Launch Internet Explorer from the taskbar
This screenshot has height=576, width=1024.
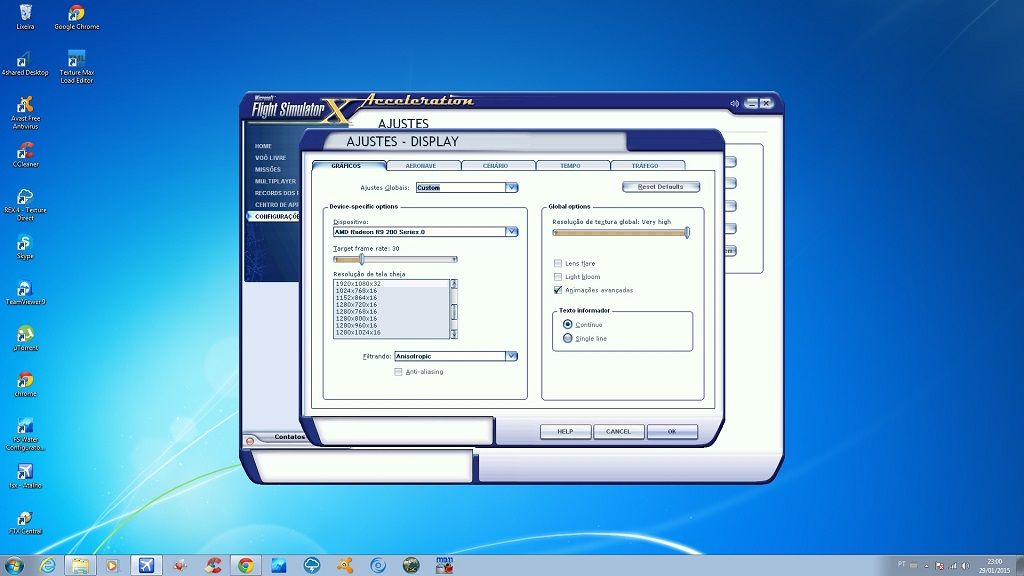pyautogui.click(x=47, y=566)
